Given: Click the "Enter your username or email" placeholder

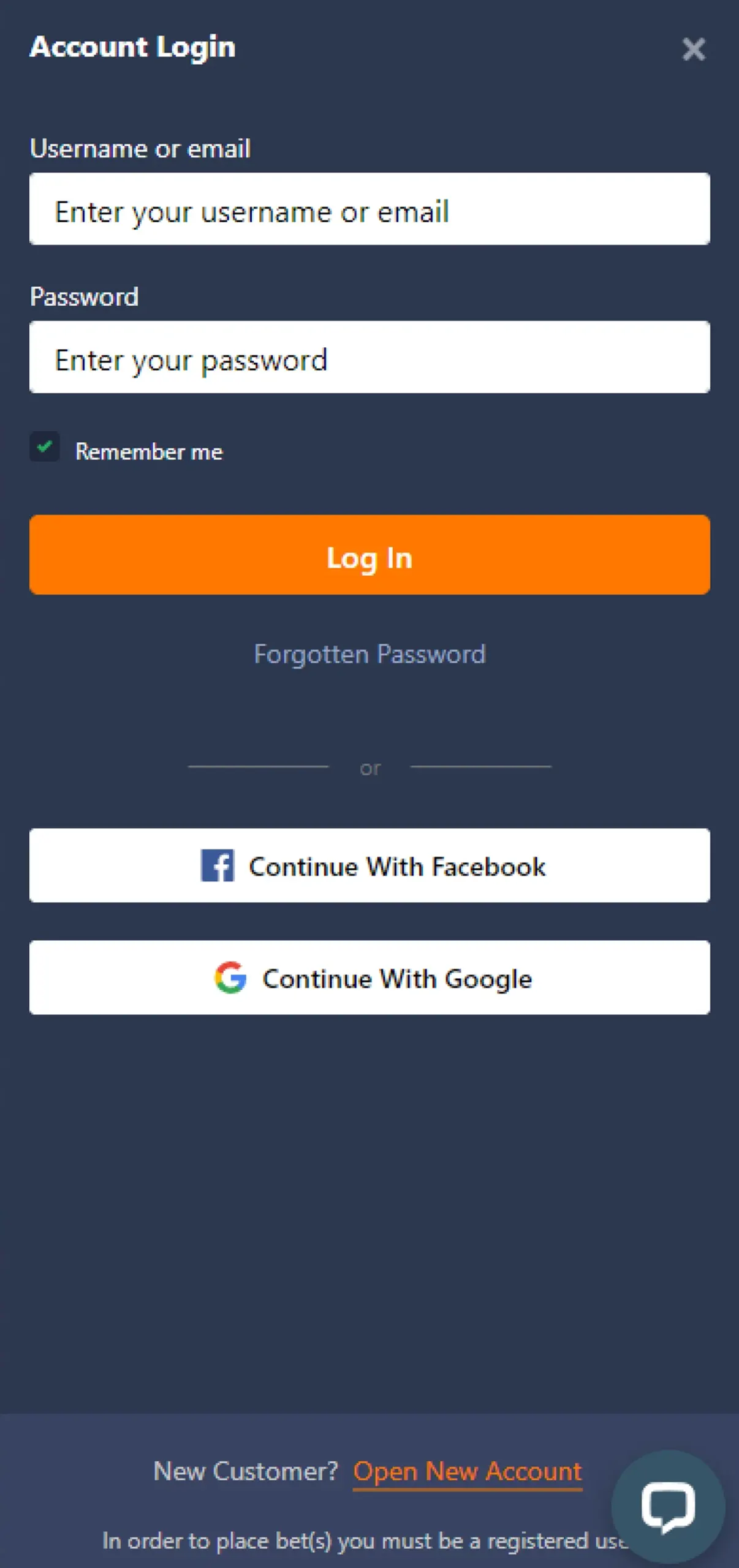Looking at the screenshot, I should [252, 211].
